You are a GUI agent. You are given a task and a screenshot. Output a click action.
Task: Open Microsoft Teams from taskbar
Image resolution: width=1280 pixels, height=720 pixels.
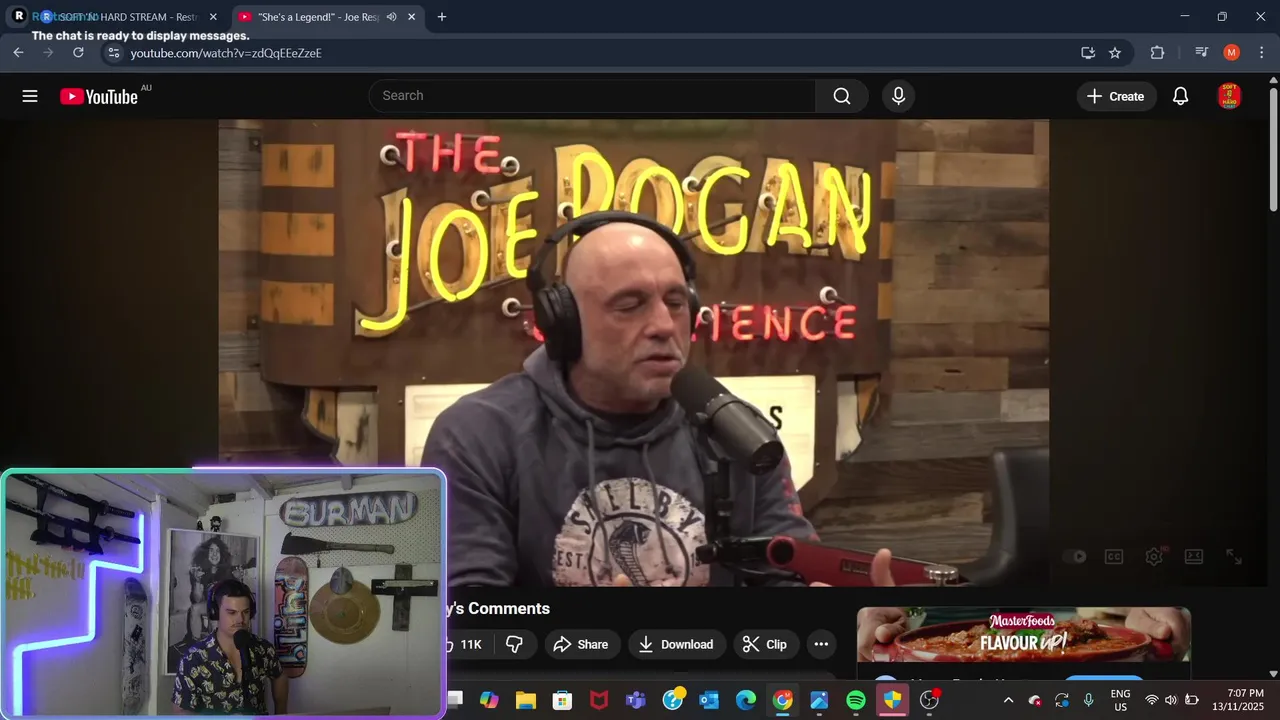point(635,700)
